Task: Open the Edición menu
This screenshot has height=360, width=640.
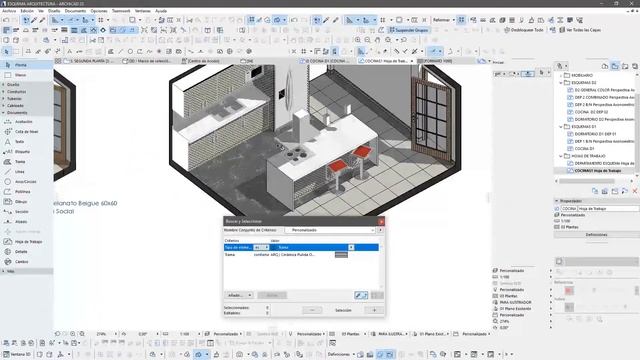Action: (27, 11)
